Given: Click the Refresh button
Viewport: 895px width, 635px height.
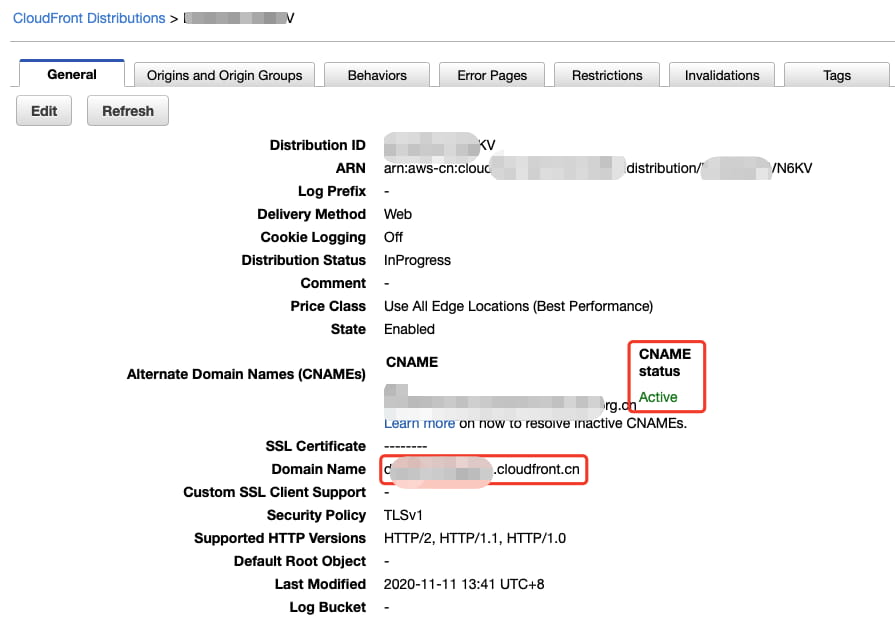Looking at the screenshot, I should [128, 111].
